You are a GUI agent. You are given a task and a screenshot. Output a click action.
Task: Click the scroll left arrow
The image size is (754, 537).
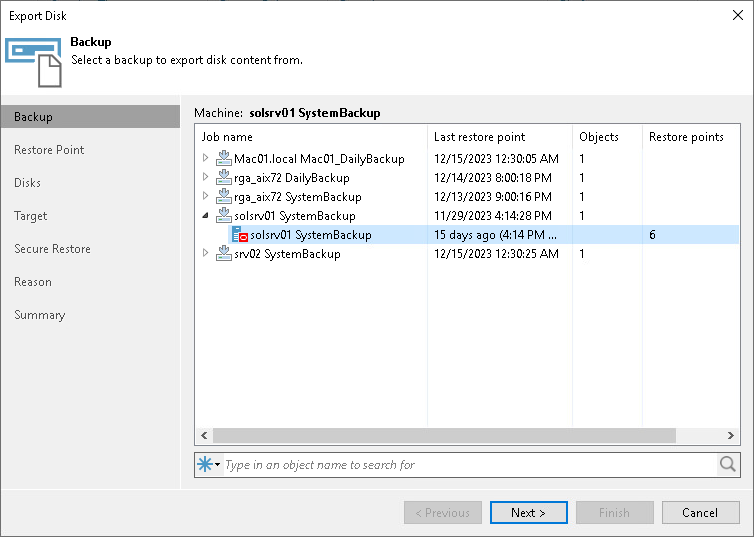204,435
